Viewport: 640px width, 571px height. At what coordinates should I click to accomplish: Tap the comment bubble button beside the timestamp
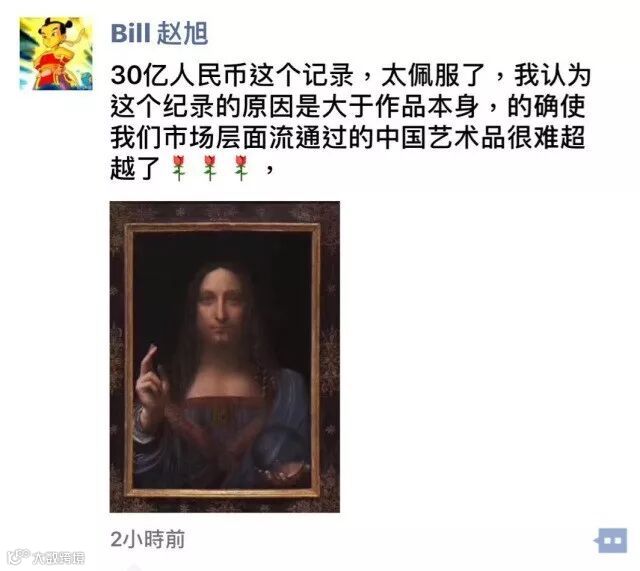point(611,541)
